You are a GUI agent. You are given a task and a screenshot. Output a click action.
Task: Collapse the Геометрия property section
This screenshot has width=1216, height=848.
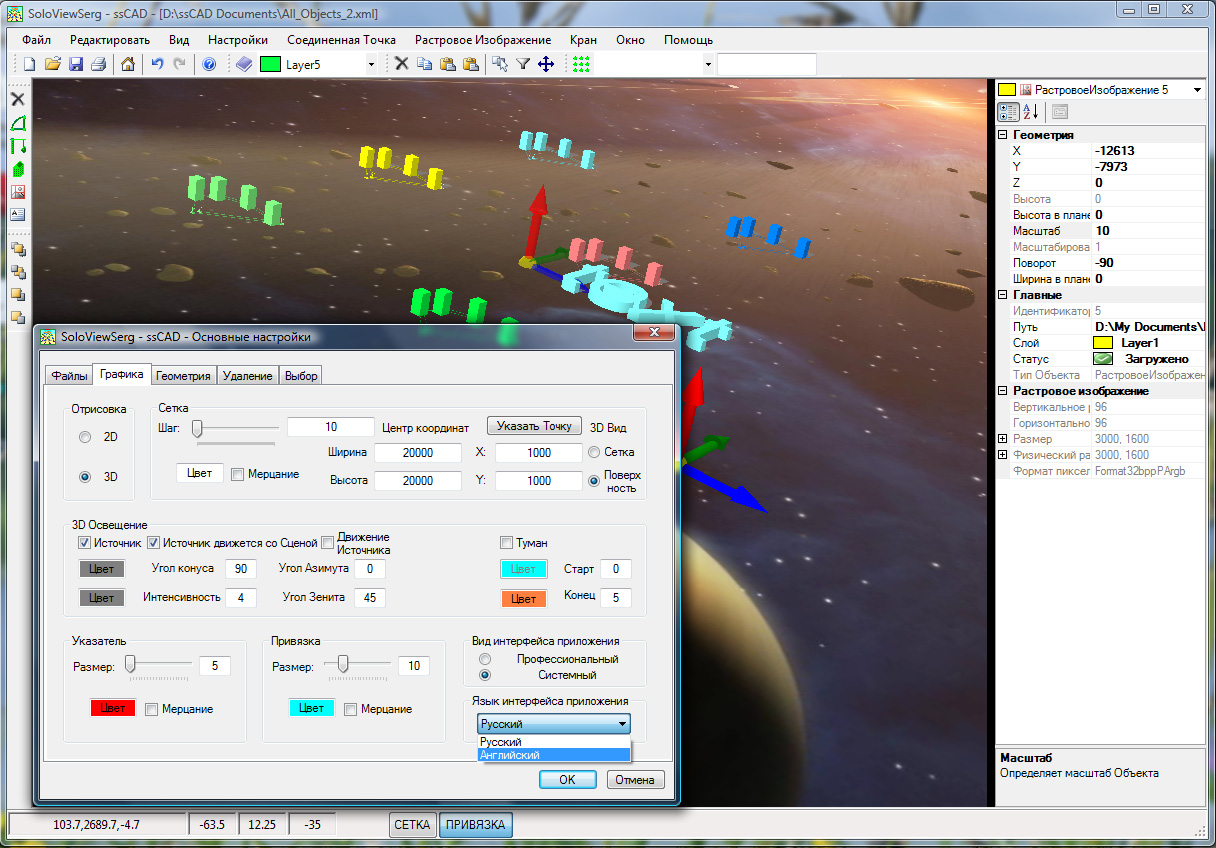(x=1004, y=135)
